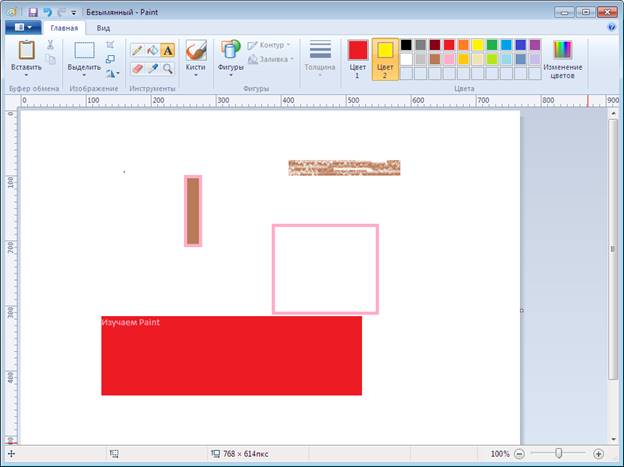Select the Pencil tool
This screenshot has width=624, height=467.
137,51
